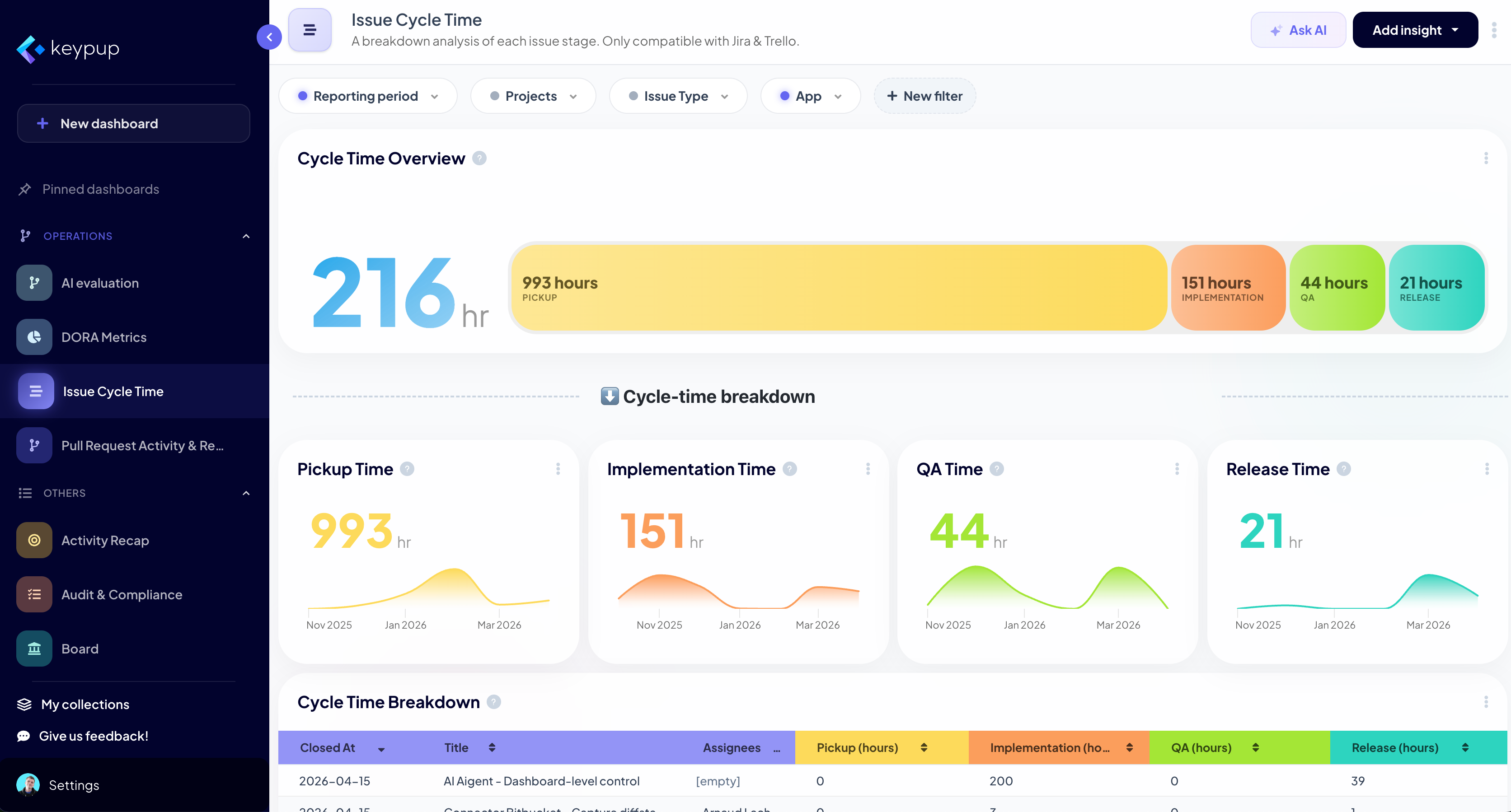Image resolution: width=1511 pixels, height=812 pixels.
Task: Open the Activity Recap target icon
Action: 35,540
